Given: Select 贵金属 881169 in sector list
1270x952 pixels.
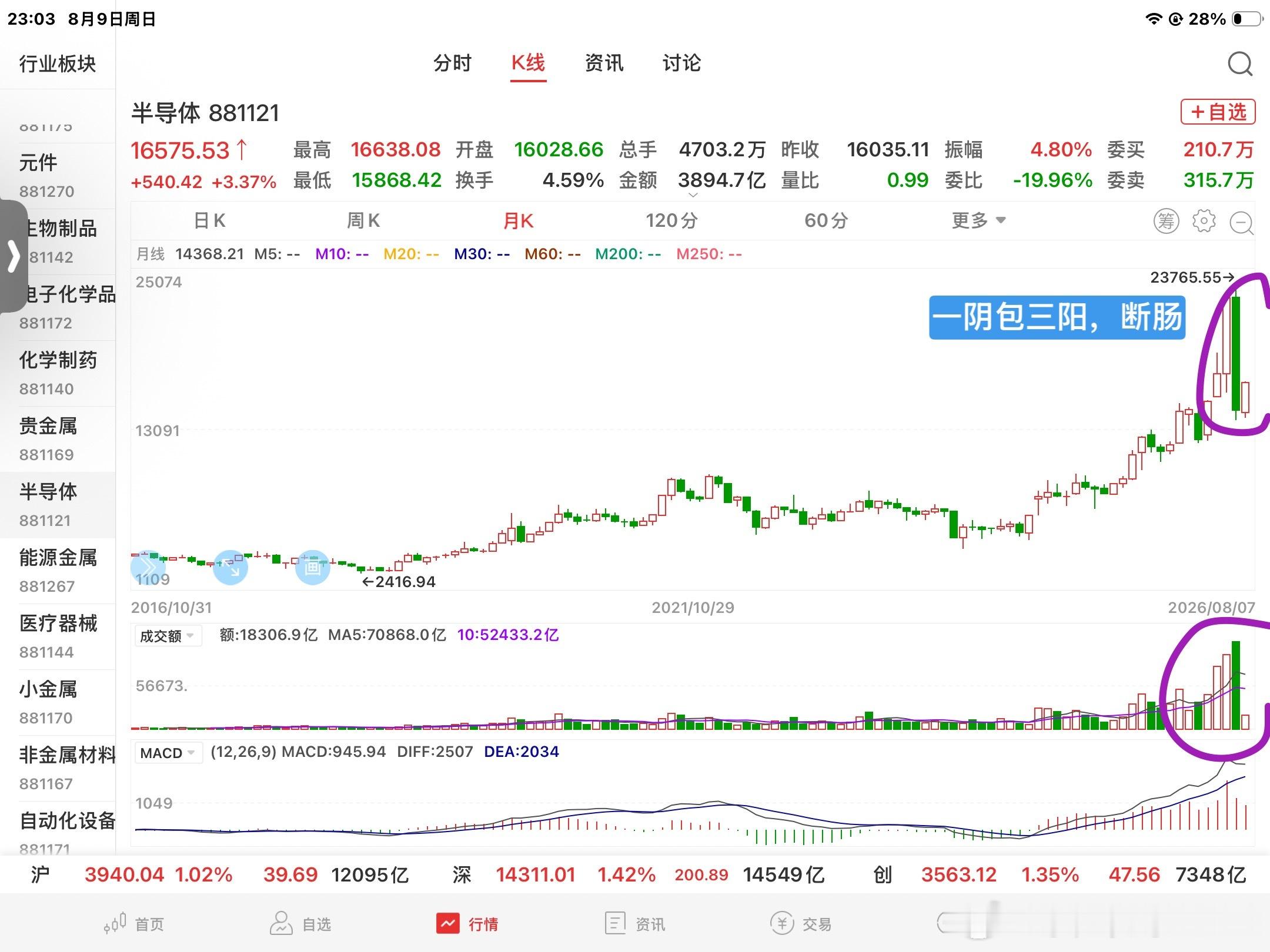Looking at the screenshot, I should pos(58,439).
